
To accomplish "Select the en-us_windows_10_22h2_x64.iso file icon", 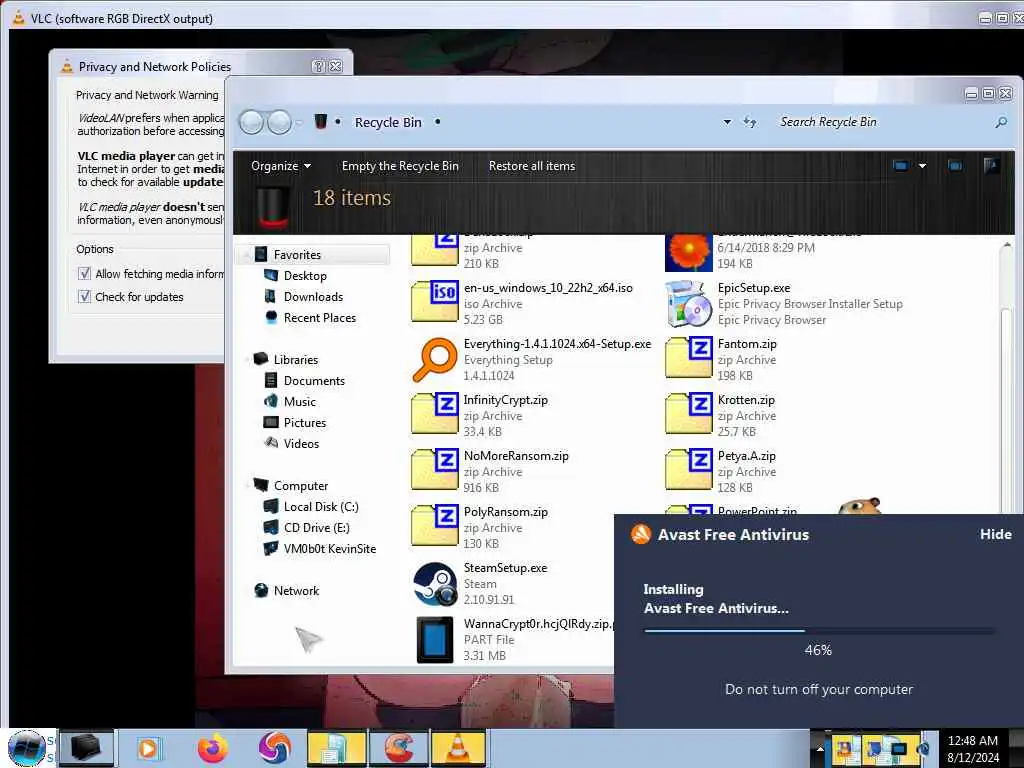I will pyautogui.click(x=435, y=301).
